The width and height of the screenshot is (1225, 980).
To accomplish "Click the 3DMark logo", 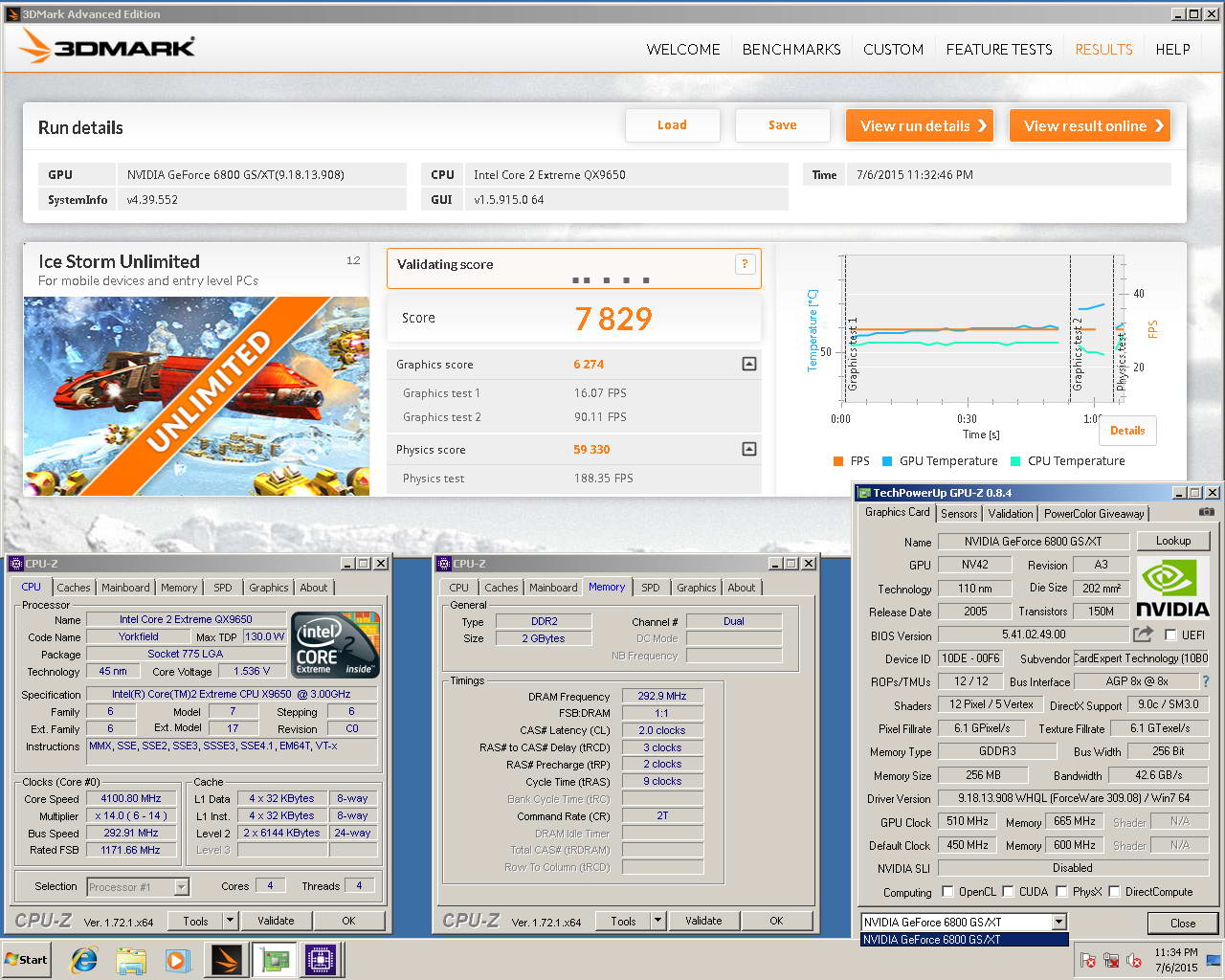I will [106, 47].
